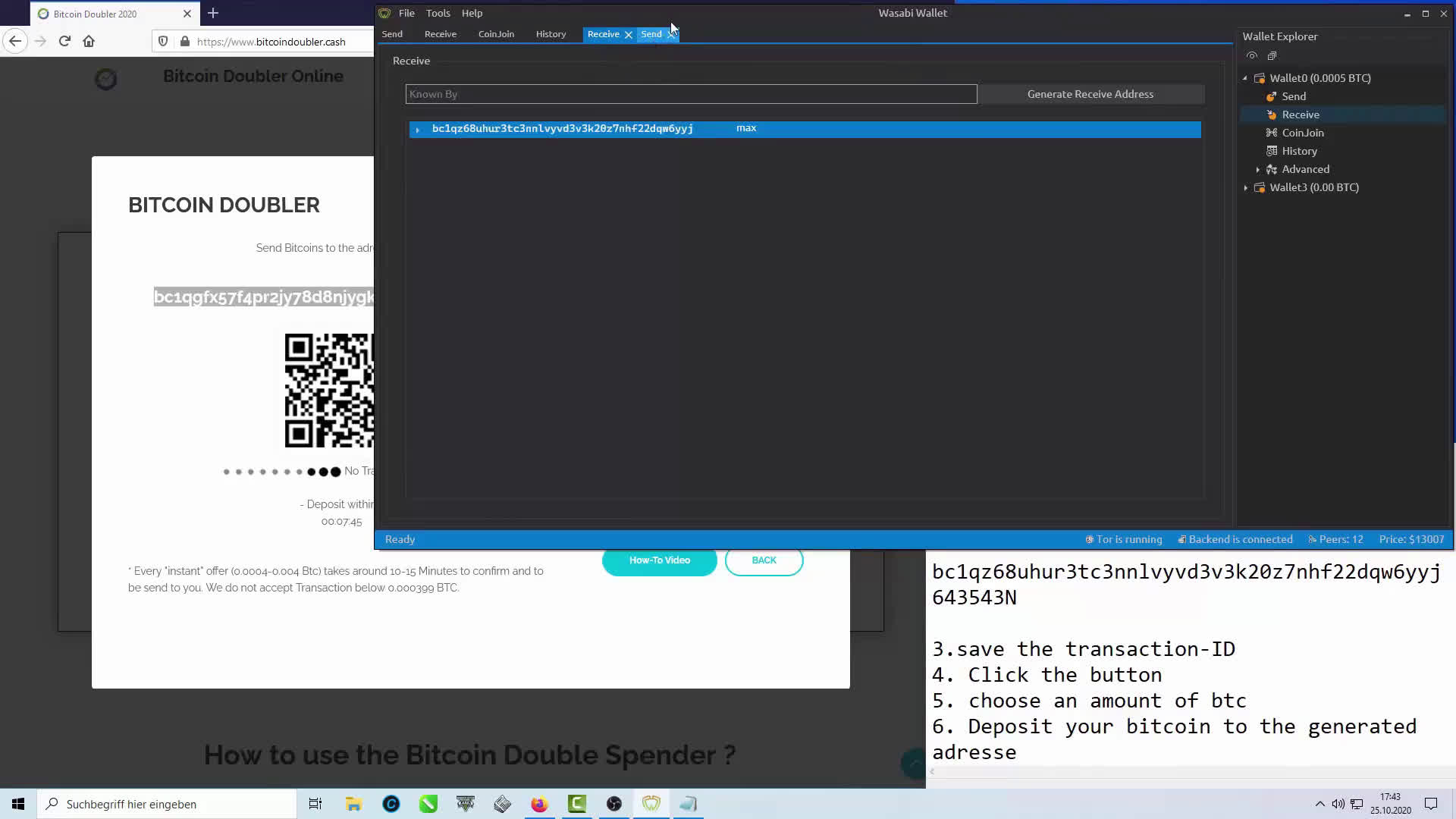Click the CoinJoin tab in Wasabi Wallet
This screenshot has height=819, width=1456.
coord(496,34)
